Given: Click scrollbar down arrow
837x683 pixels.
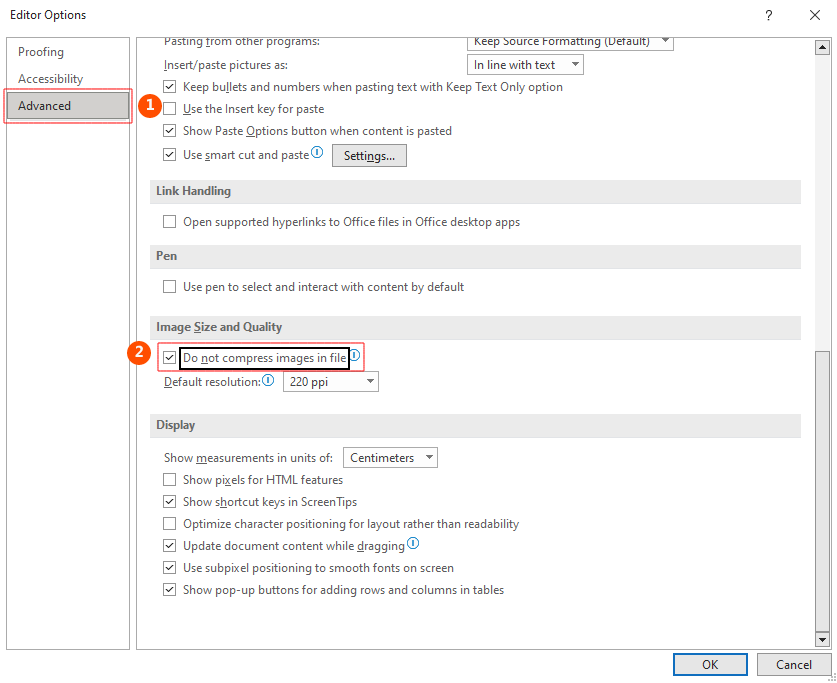Looking at the screenshot, I should coord(822,639).
